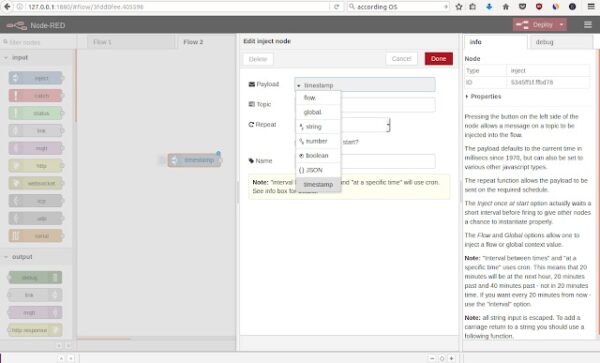The width and height of the screenshot is (600, 363).
Task: Click the Name input field
Action: pos(387,161)
